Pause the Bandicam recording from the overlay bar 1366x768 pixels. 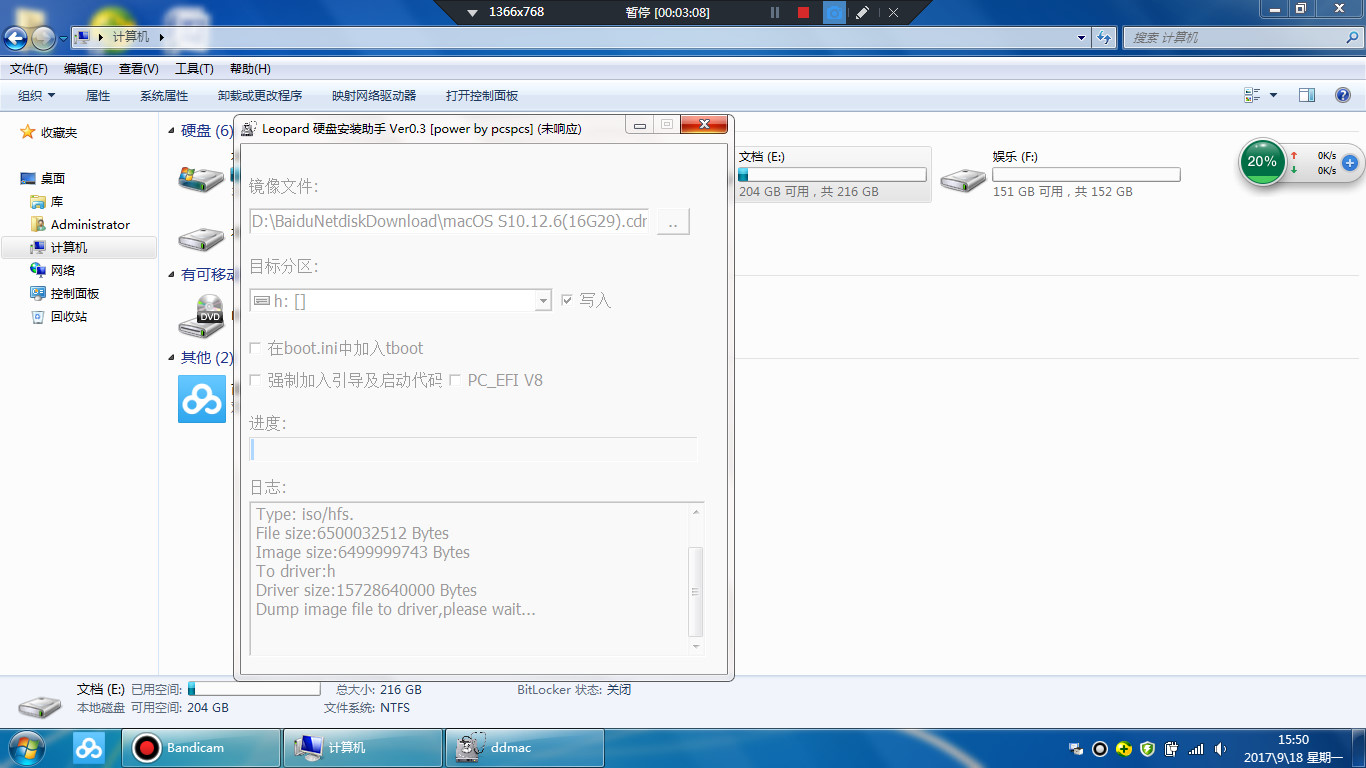775,12
